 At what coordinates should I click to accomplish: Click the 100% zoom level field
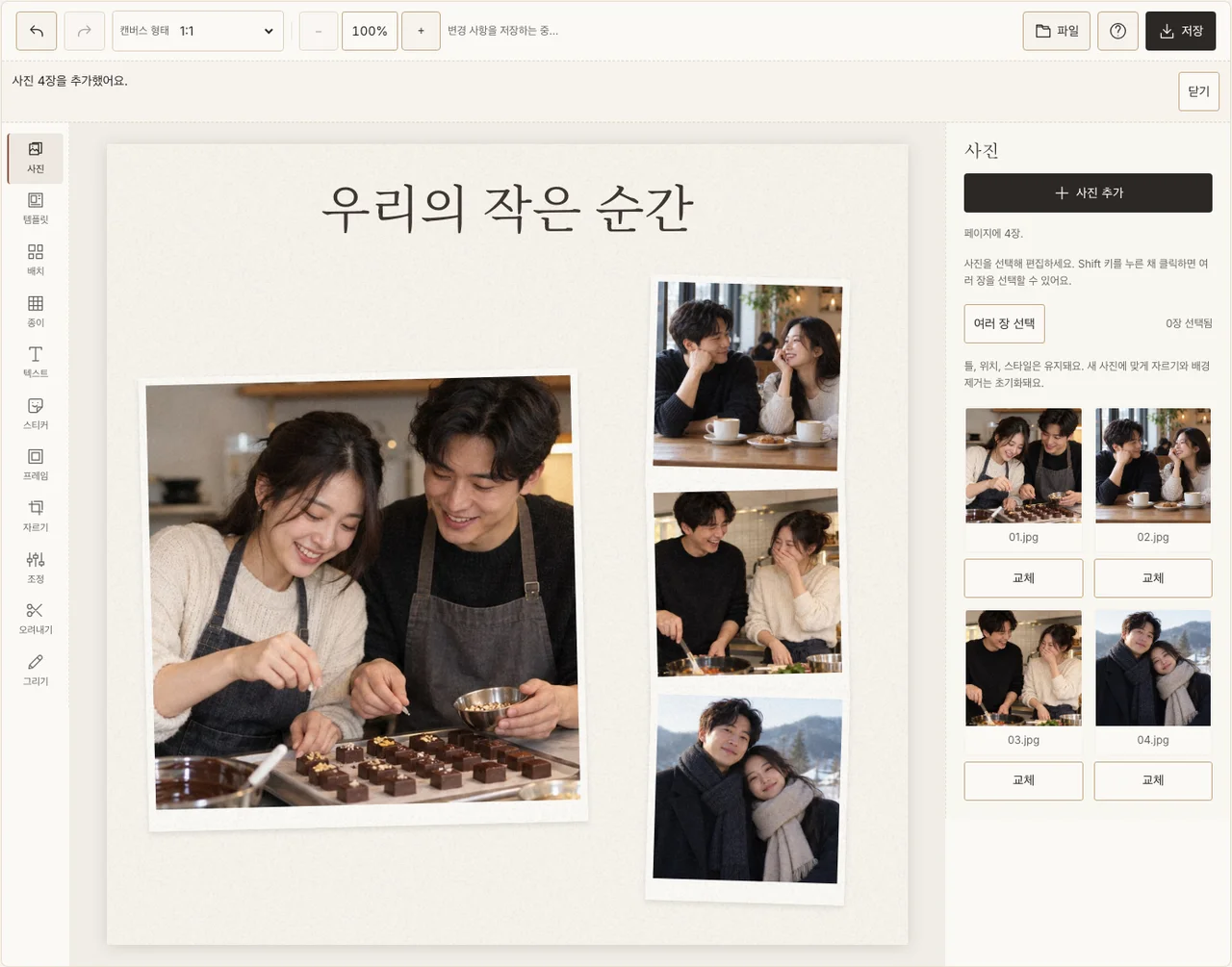[370, 31]
